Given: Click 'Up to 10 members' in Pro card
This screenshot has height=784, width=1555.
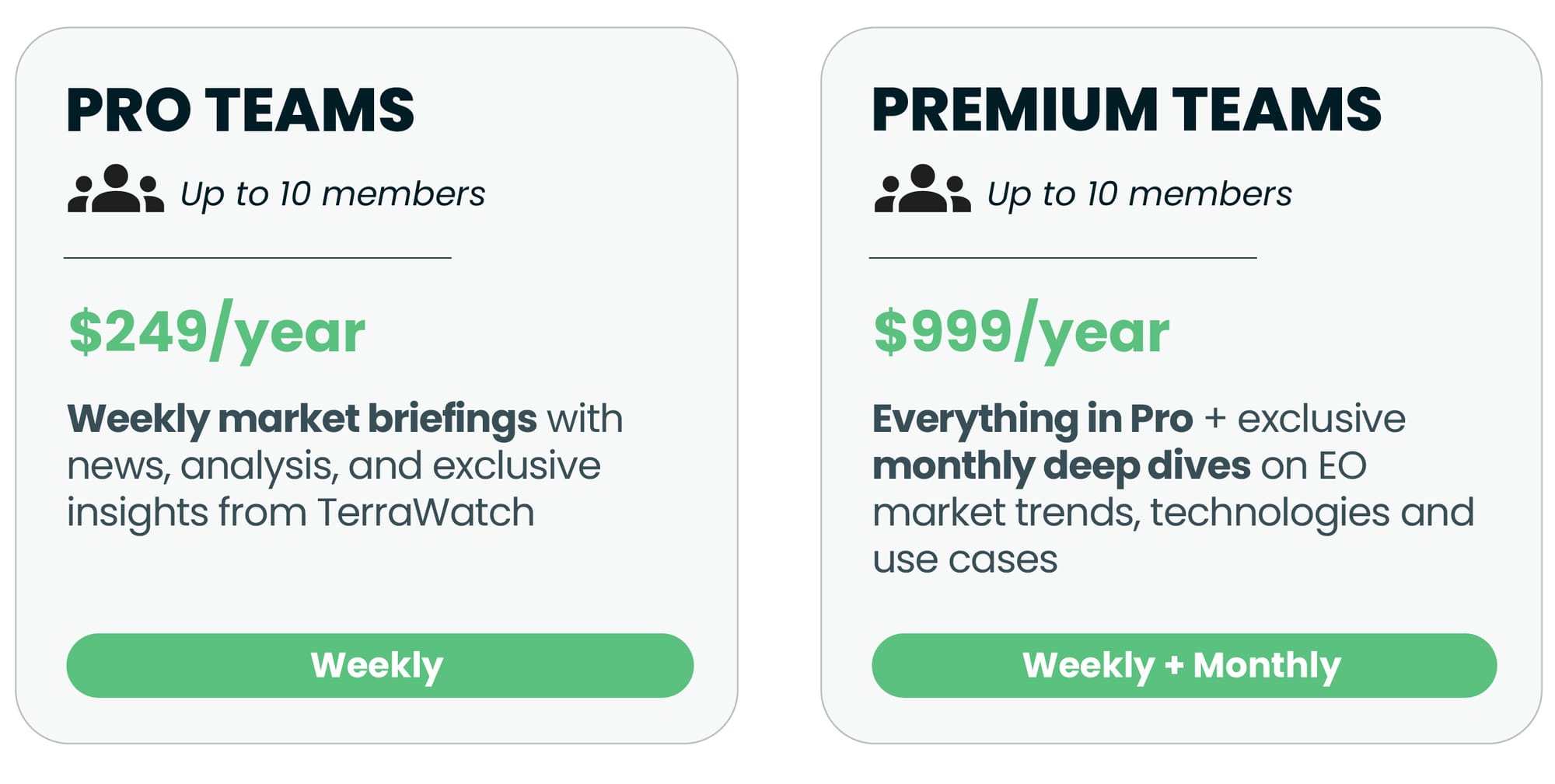Looking at the screenshot, I should [333, 193].
